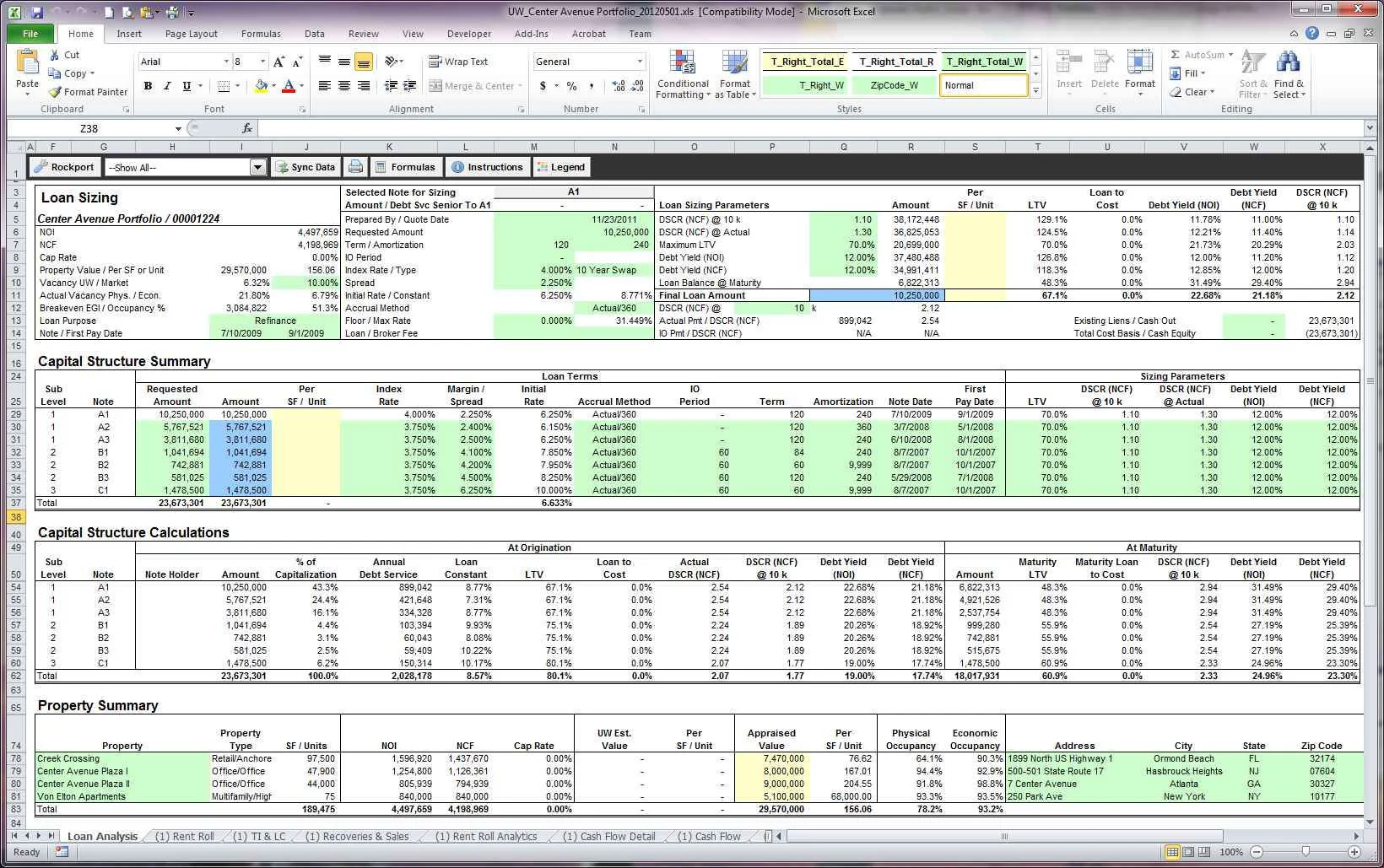The image size is (1384, 868).
Task: Click Zoom In on the zoom slider
Action: pos(1355,852)
